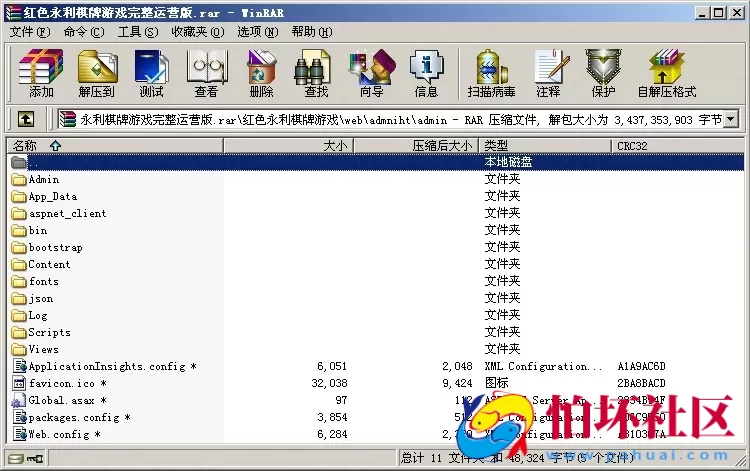
Task: Select the packages.config file icon
Action: click(20, 417)
